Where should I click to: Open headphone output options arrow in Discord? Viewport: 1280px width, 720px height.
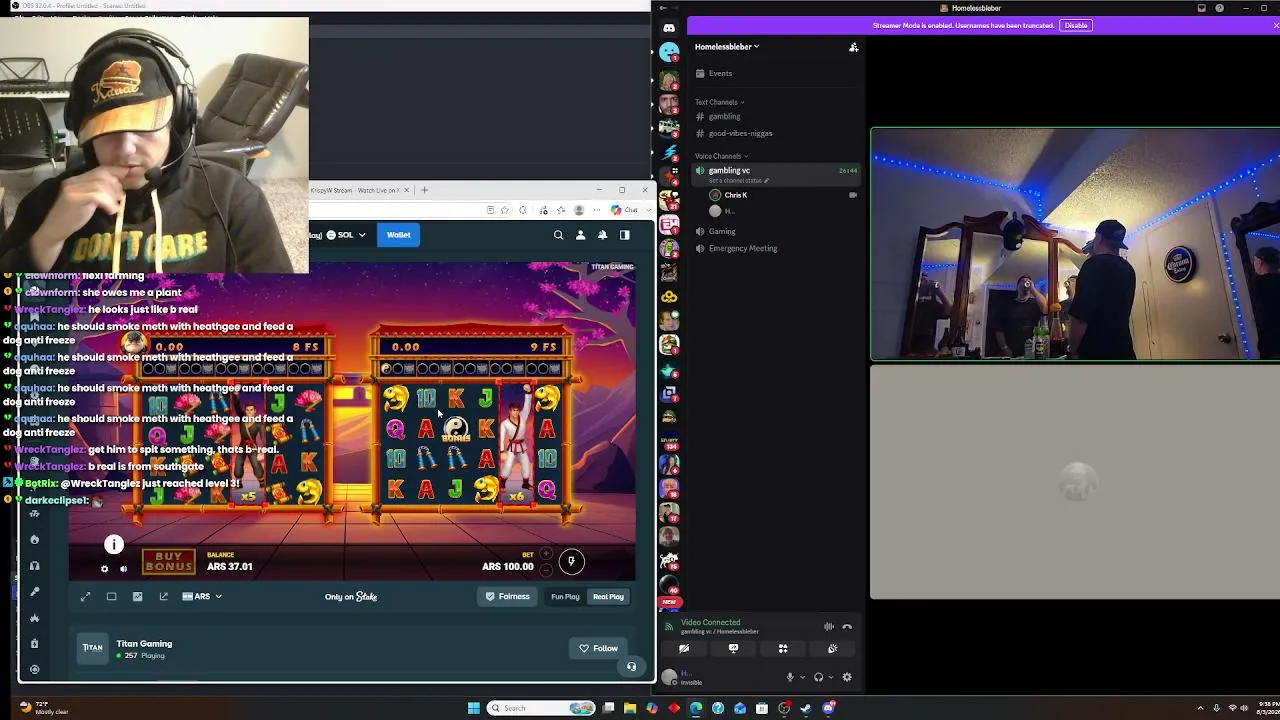coord(831,677)
